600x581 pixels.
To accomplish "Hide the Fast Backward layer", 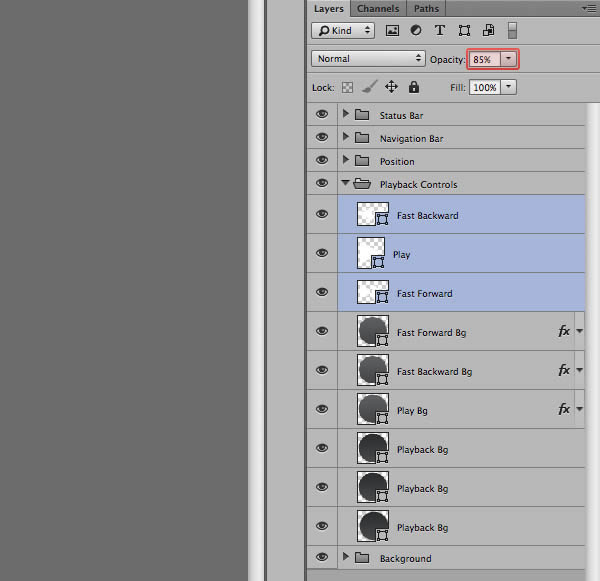I will click(322, 214).
